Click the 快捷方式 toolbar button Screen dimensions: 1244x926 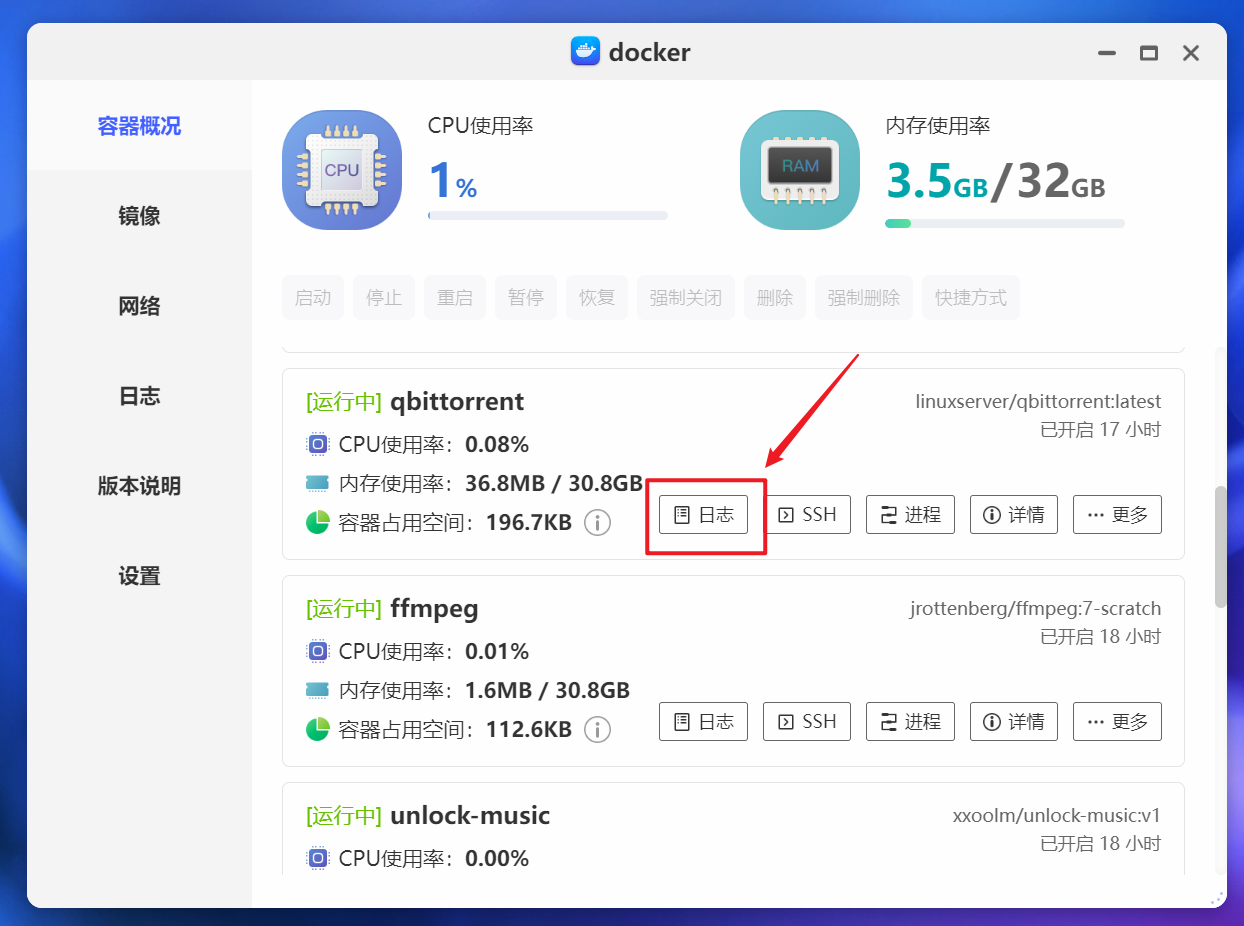971,298
